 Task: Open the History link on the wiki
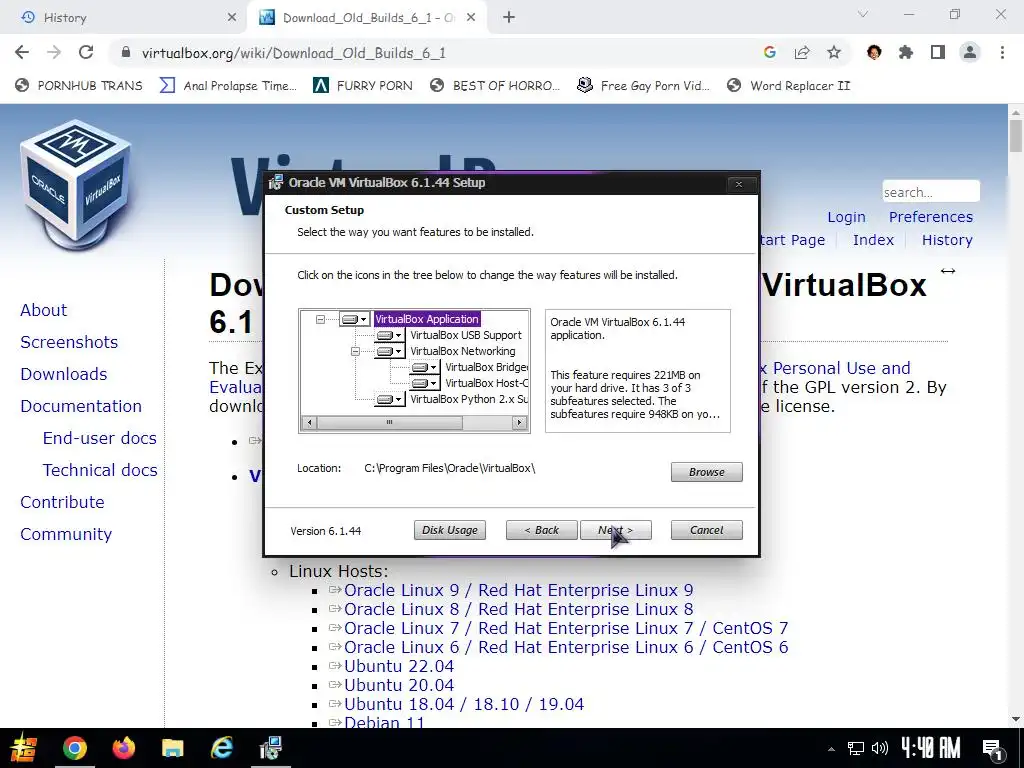coord(947,240)
